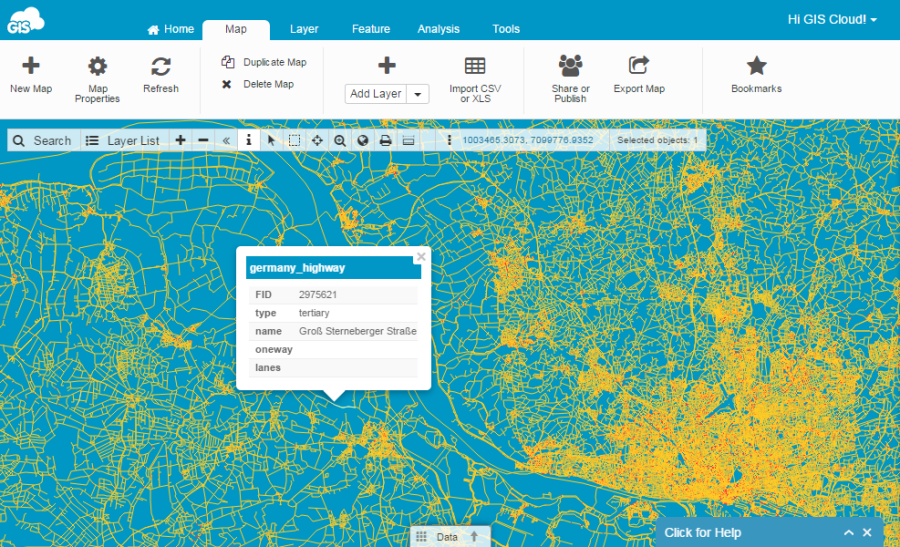Click the GIS Cloud logo

click(x=25, y=21)
